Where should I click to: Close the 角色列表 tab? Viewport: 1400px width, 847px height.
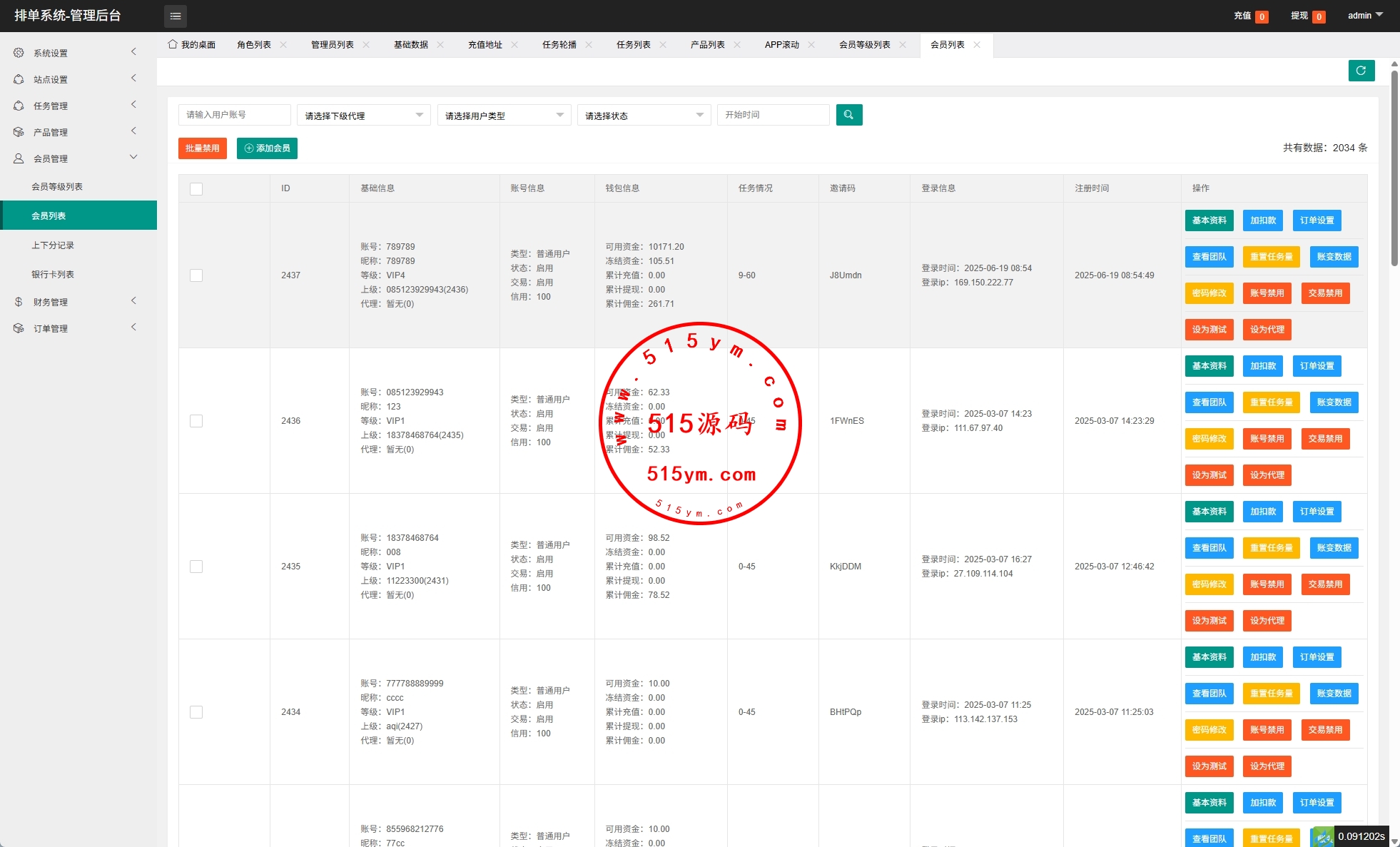tap(283, 45)
